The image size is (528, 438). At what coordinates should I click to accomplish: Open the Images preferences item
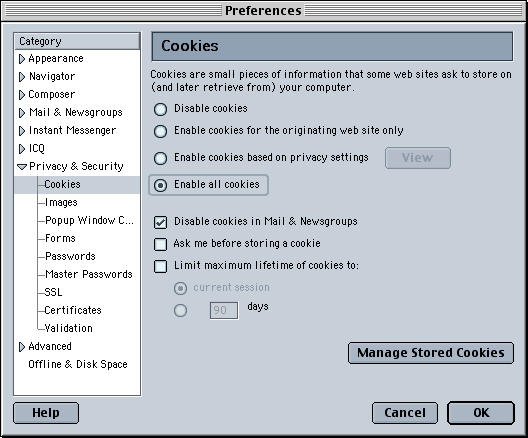pos(61,202)
